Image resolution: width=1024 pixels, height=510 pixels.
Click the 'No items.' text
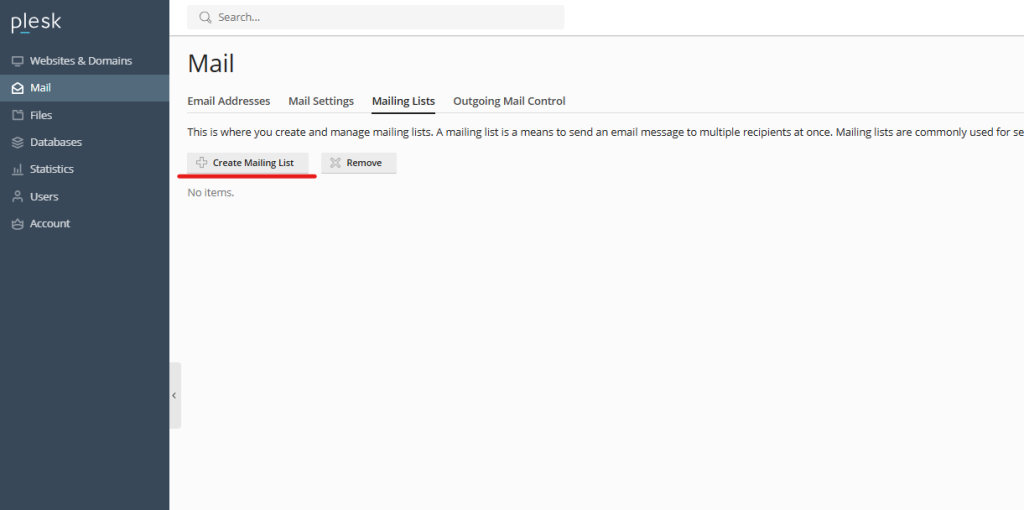[211, 193]
